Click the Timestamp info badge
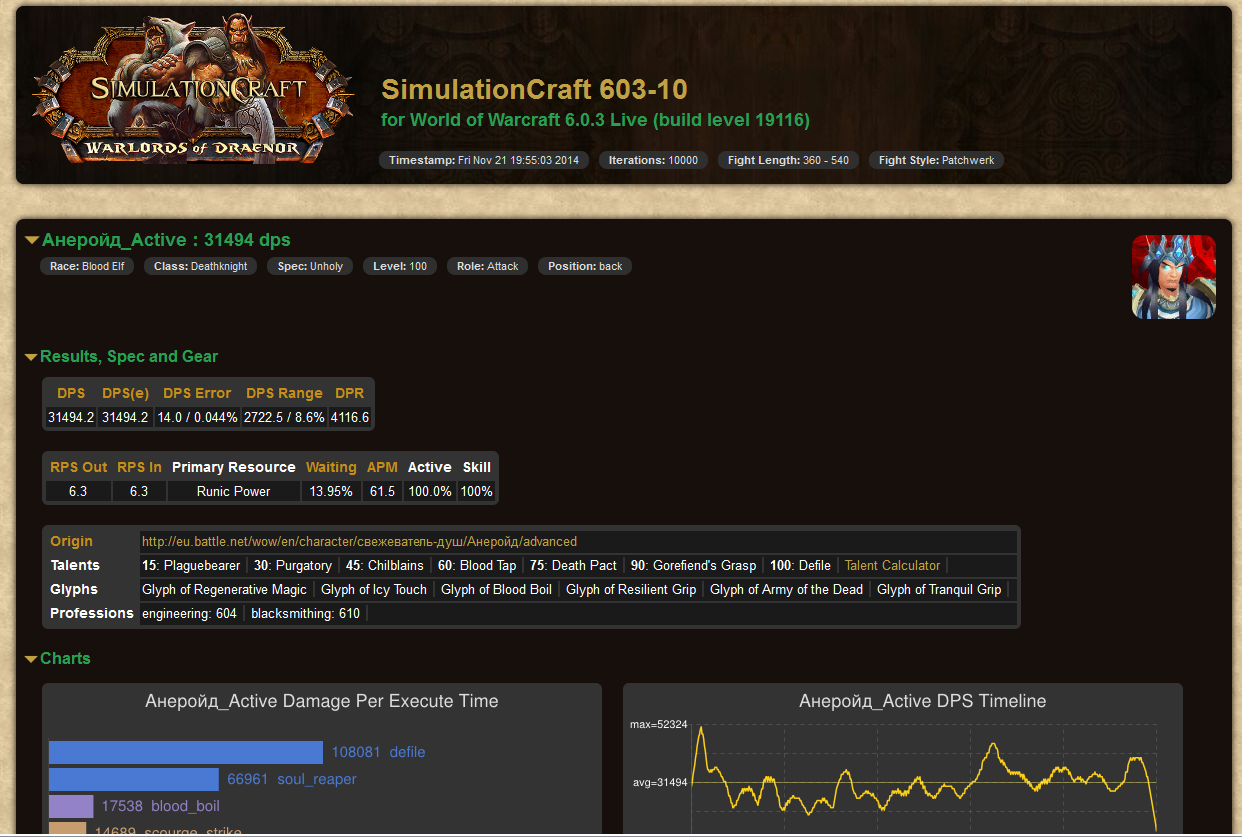The height and width of the screenshot is (837, 1242). [484, 160]
